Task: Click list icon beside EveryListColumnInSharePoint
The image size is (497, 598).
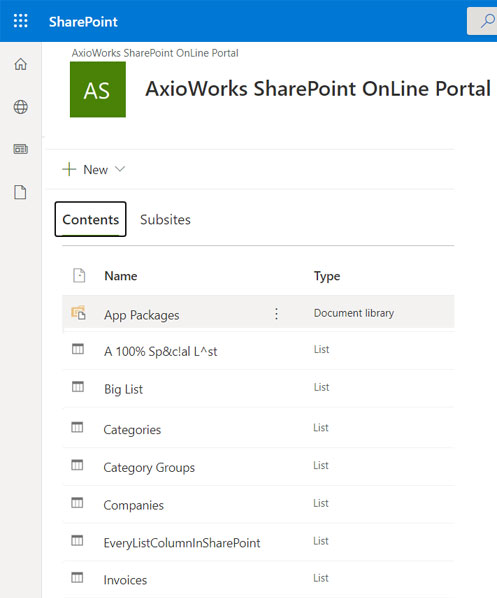Action: [x=77, y=540]
